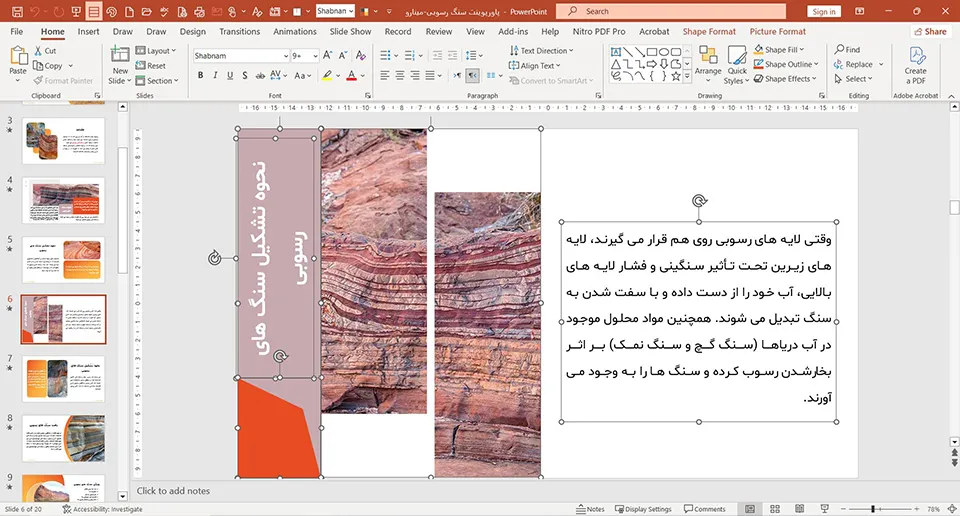Clear all formatting
The height and width of the screenshot is (516, 960).
click(361, 56)
